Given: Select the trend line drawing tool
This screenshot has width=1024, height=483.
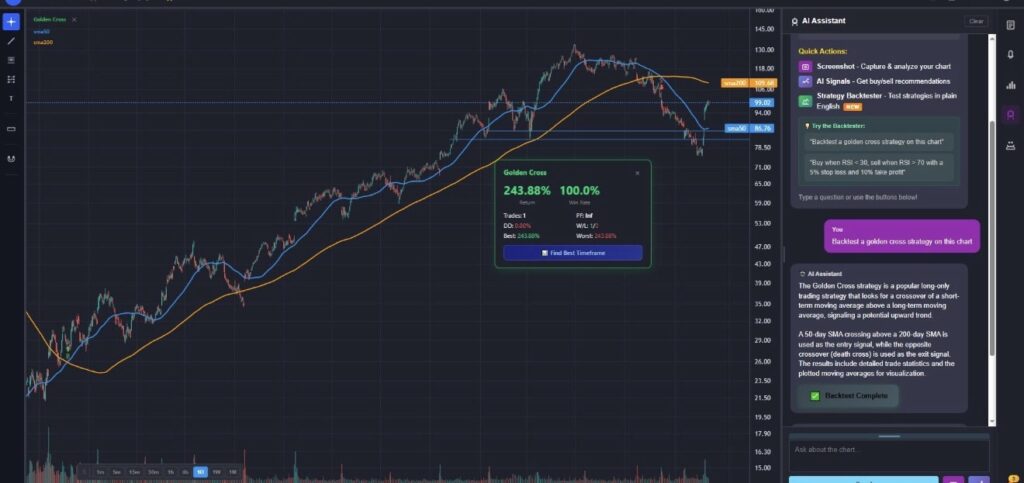Looking at the screenshot, I should pyautogui.click(x=11, y=41).
